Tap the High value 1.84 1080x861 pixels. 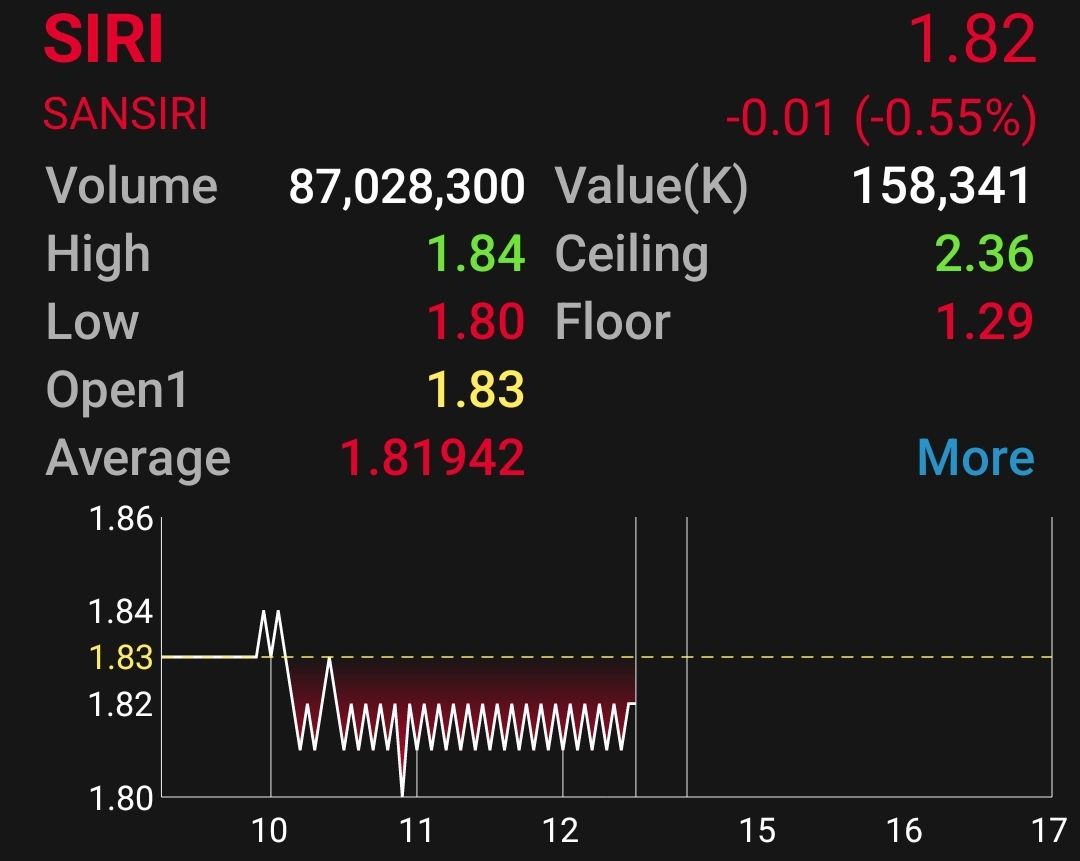click(x=476, y=253)
